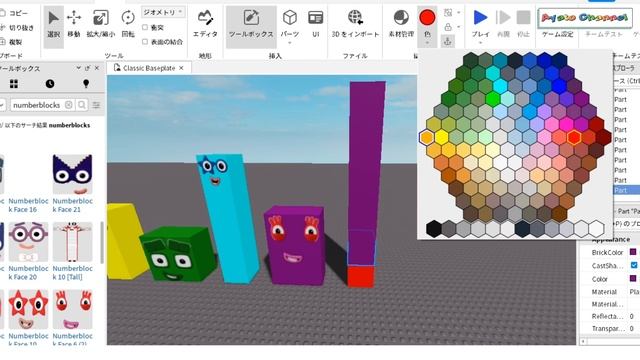Close the Classic Baseplate tab

[181, 68]
